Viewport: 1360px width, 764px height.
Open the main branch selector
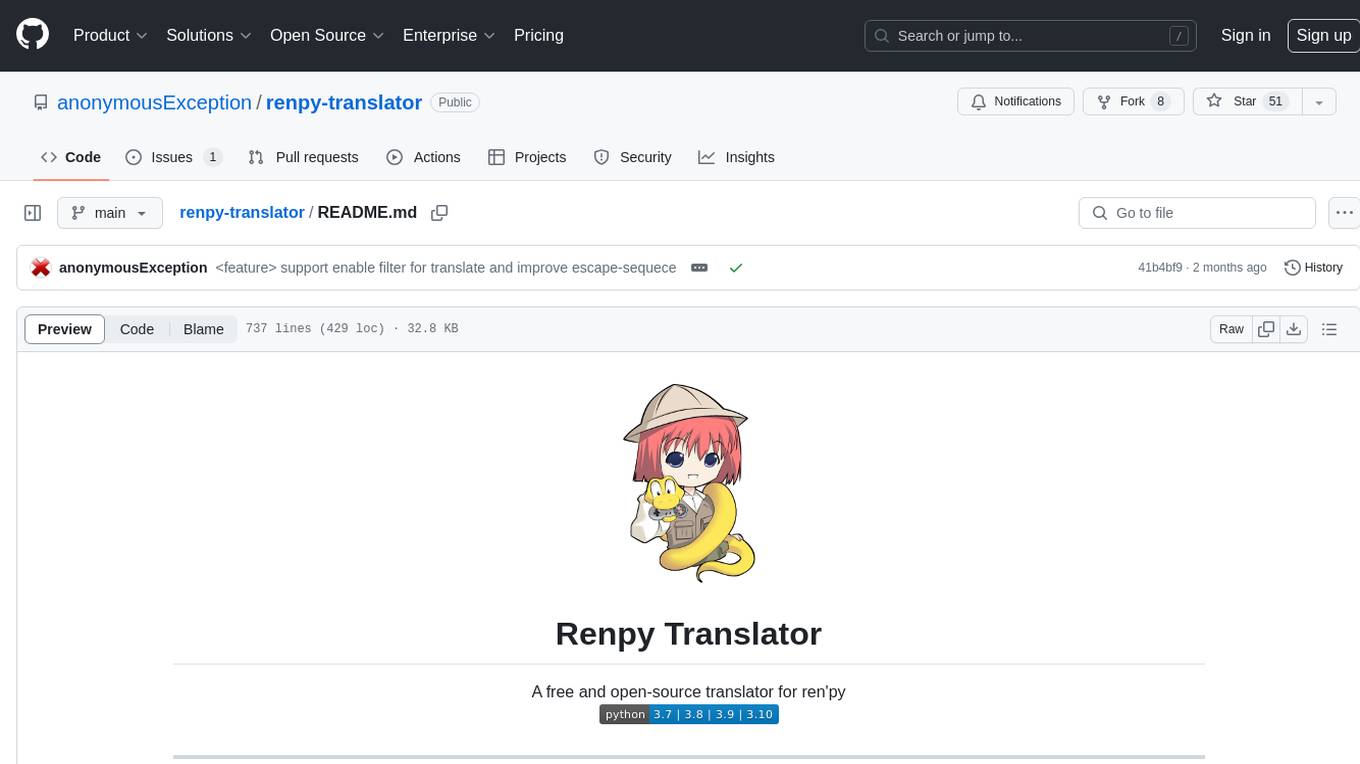[109, 213]
